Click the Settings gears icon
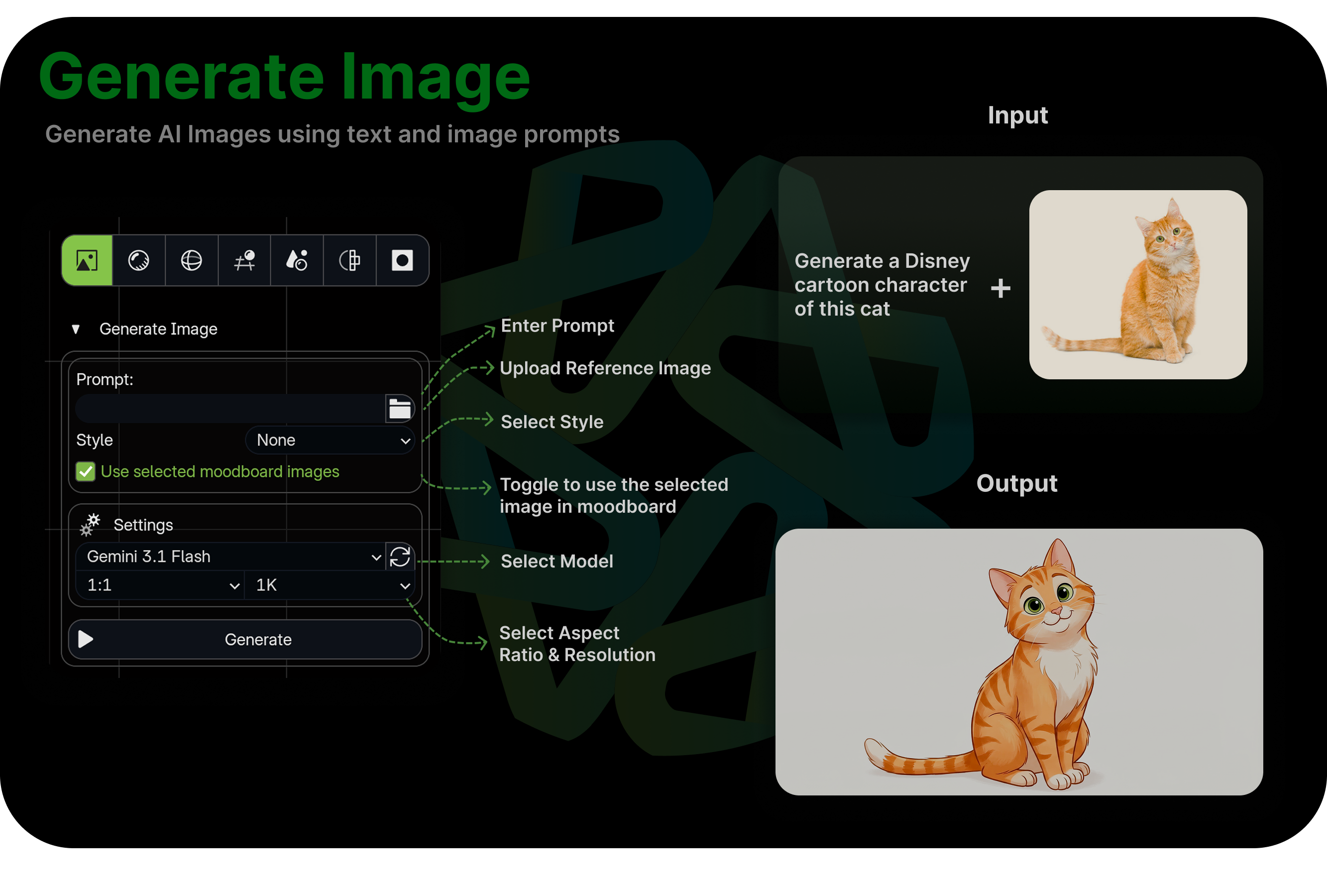Viewport: 1327px width, 896px height. click(90, 524)
